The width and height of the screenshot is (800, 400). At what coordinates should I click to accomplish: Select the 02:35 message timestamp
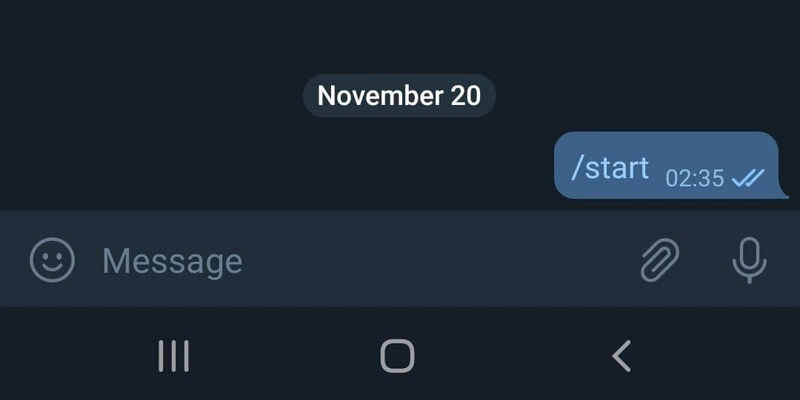pos(694,179)
